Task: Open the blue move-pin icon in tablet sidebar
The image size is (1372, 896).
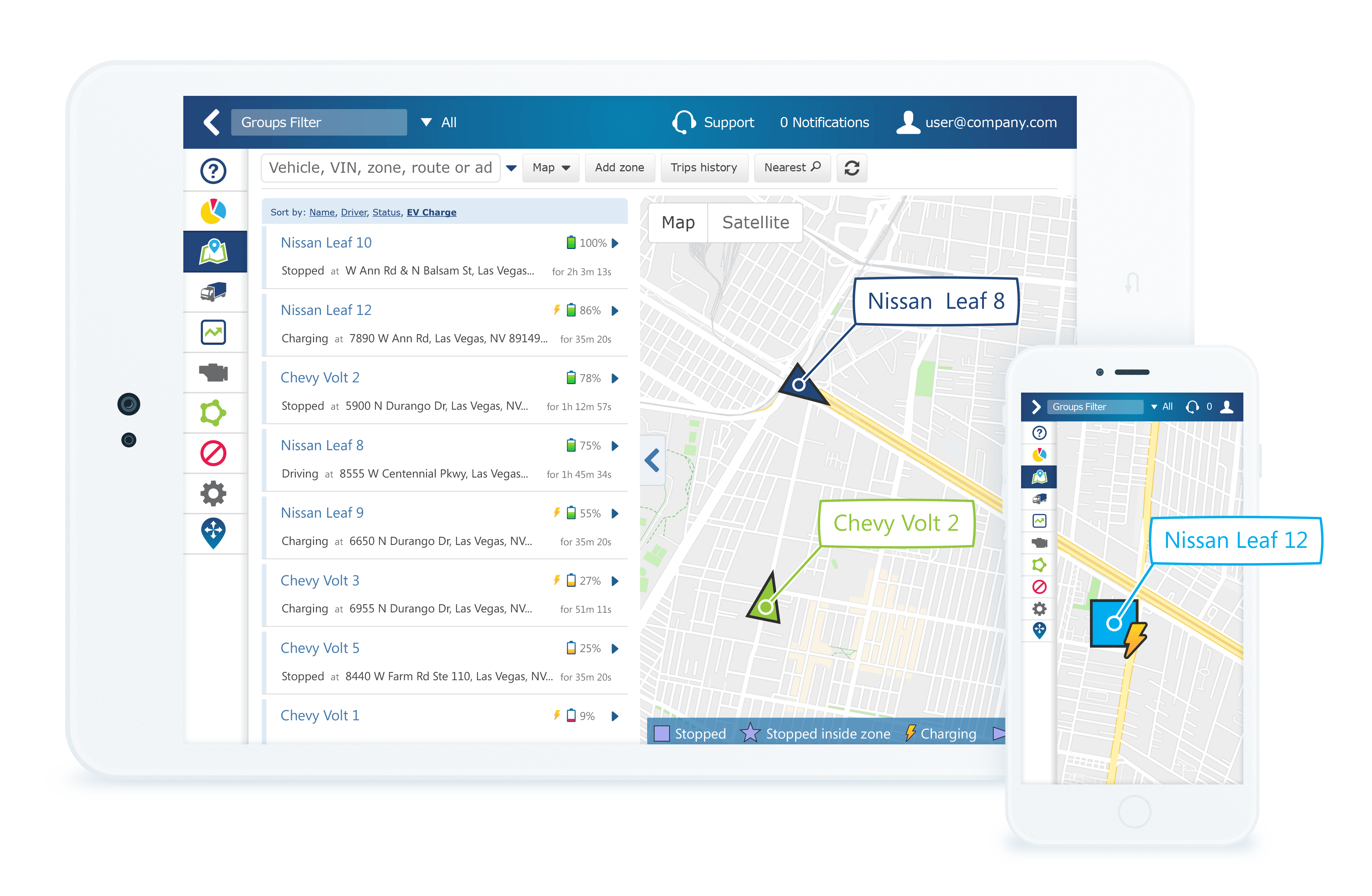Action: [x=213, y=533]
